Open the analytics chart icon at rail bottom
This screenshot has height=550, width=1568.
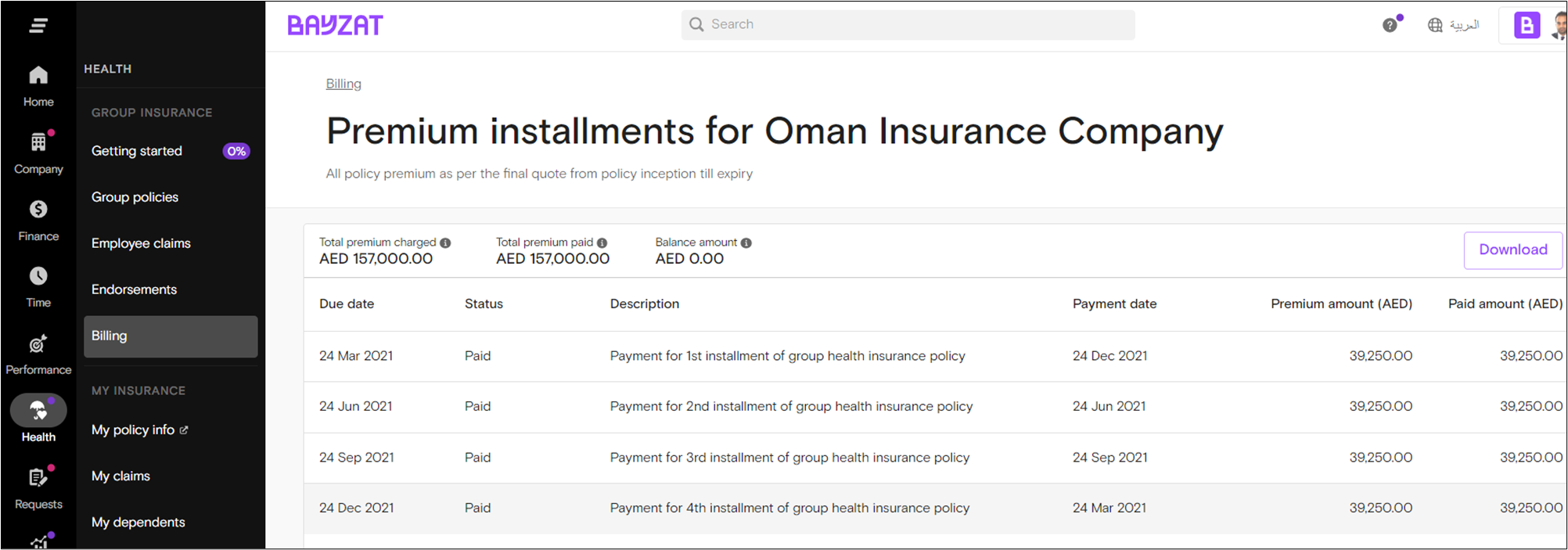(x=38, y=541)
